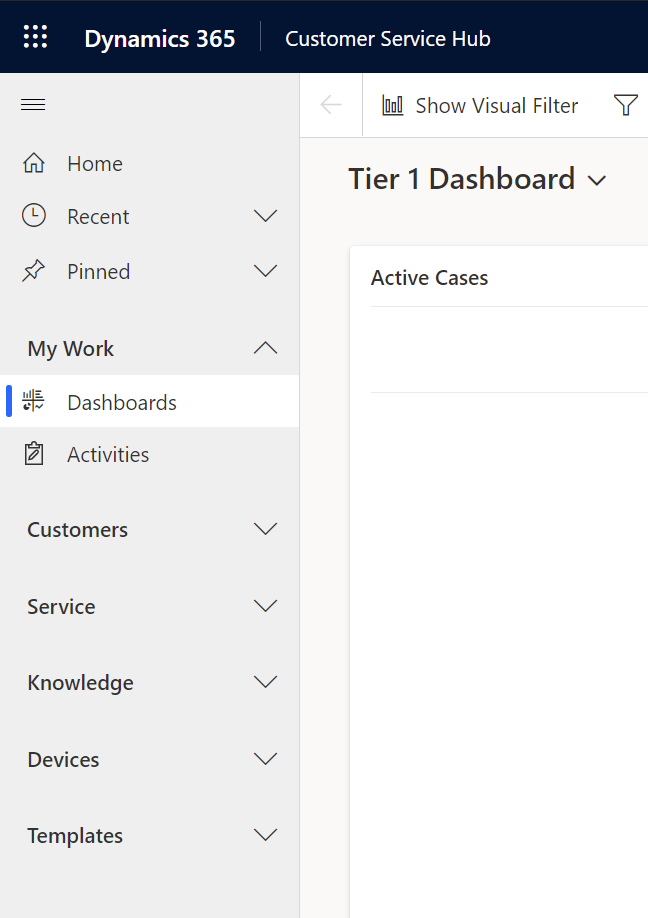Click the Pinned pushpin icon

[34, 271]
